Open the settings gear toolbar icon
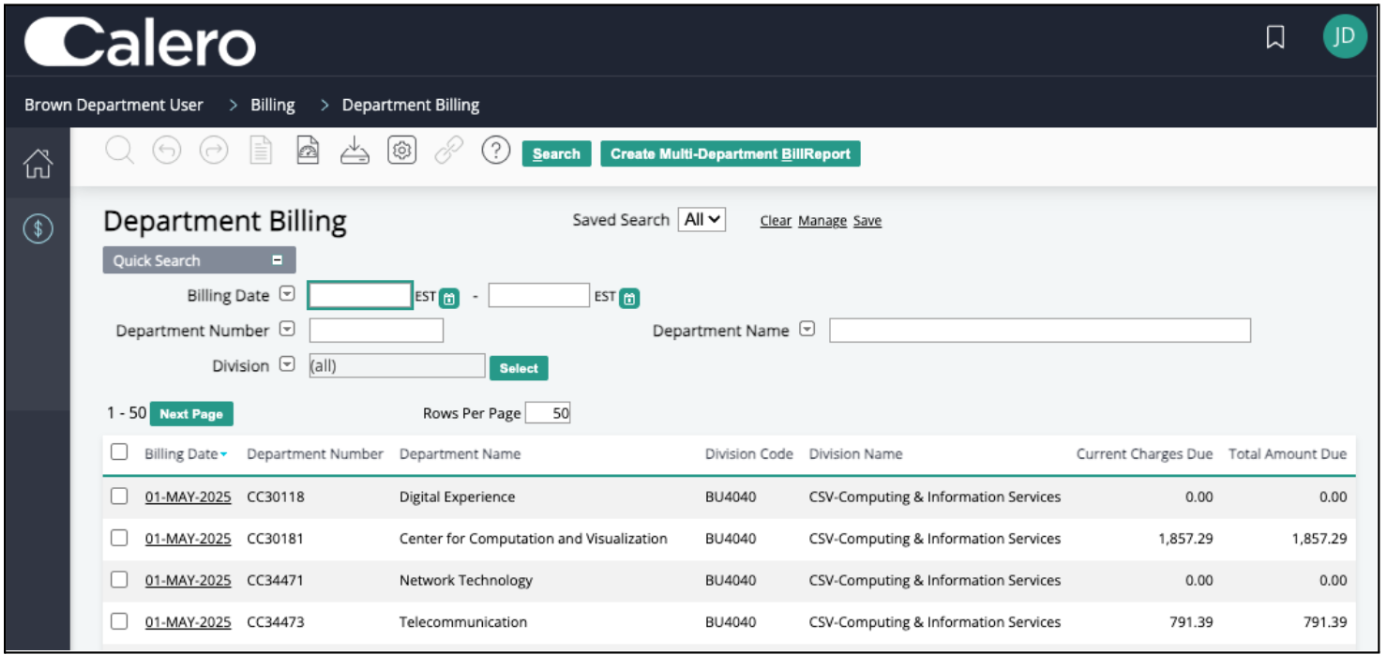This screenshot has width=1382, height=657. tap(401, 151)
